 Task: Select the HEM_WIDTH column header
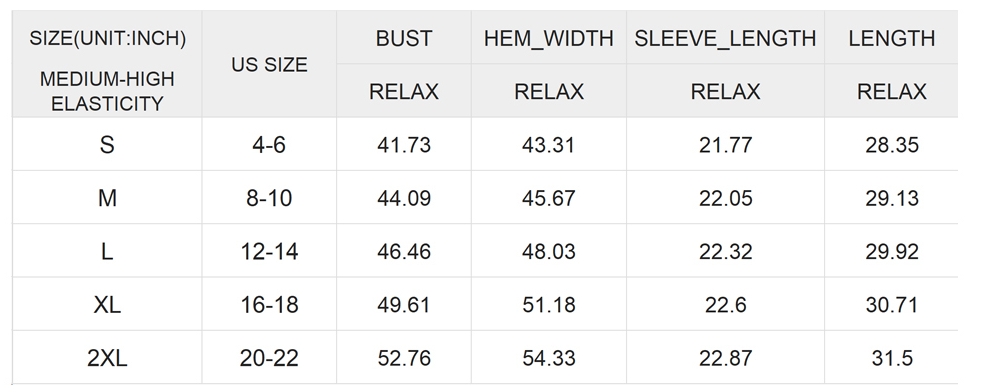click(549, 38)
